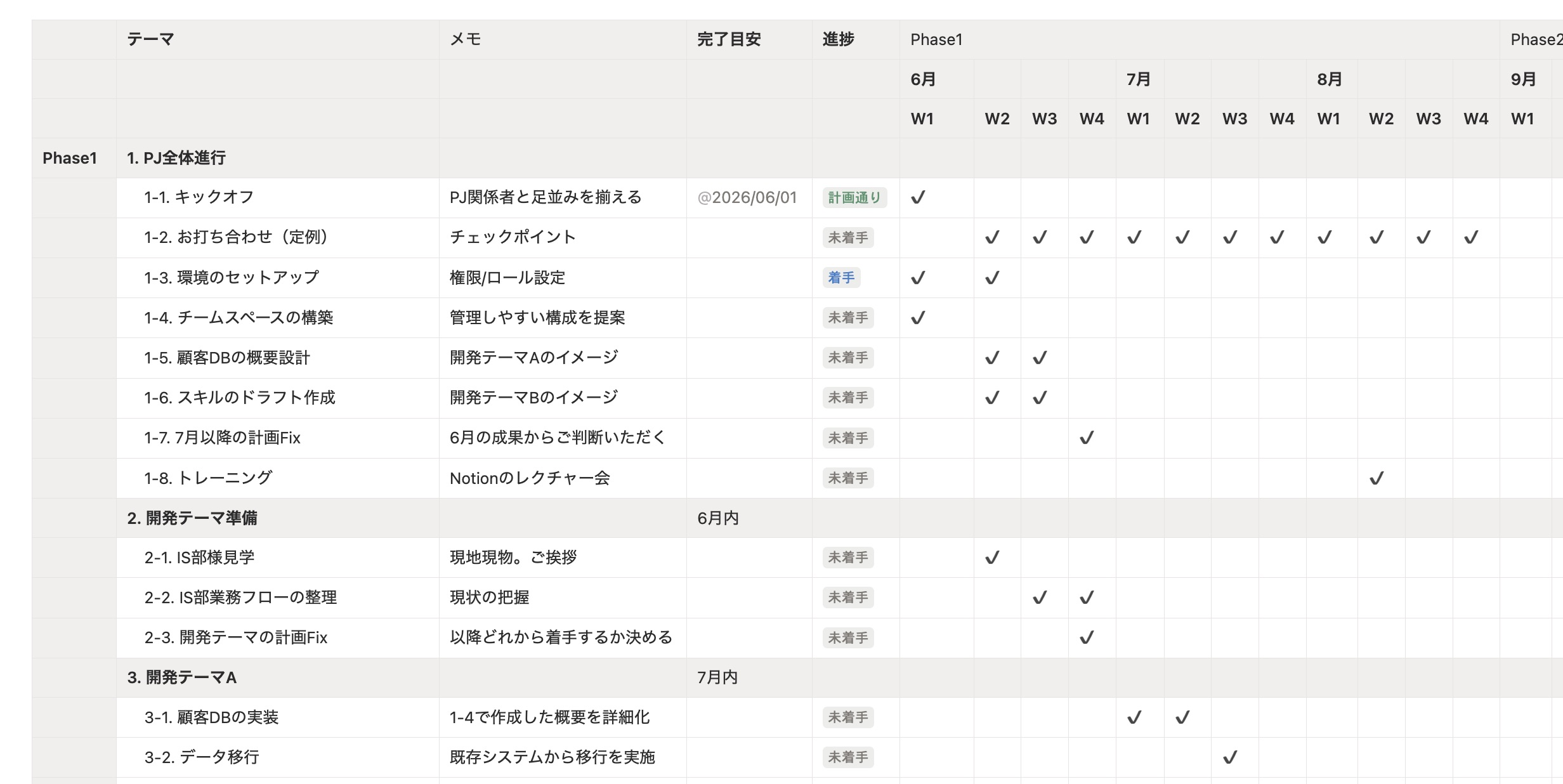Click the 既存システムから移行を実施 memo cell
The image size is (1563, 784).
click(x=563, y=757)
